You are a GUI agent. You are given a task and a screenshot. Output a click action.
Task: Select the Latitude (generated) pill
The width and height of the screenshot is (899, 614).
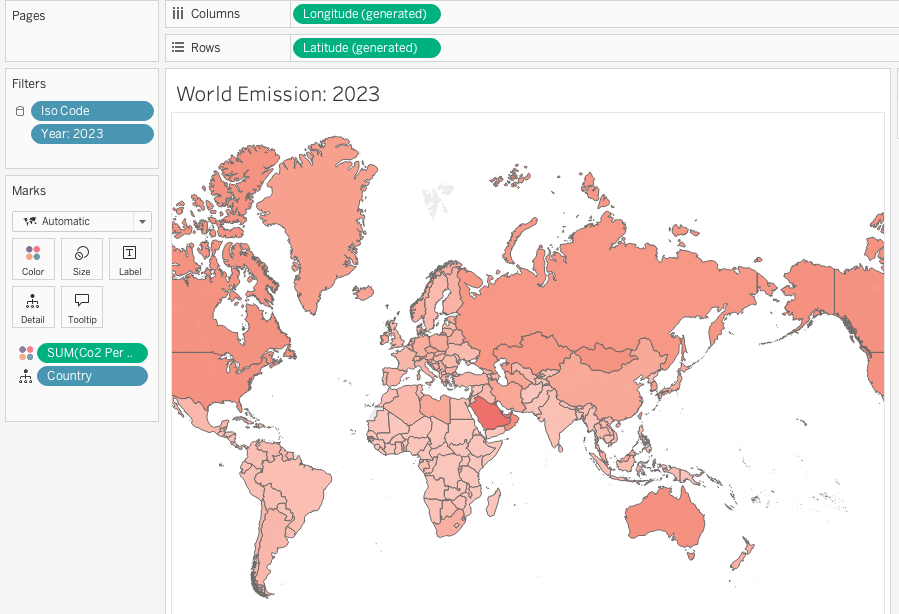366,48
